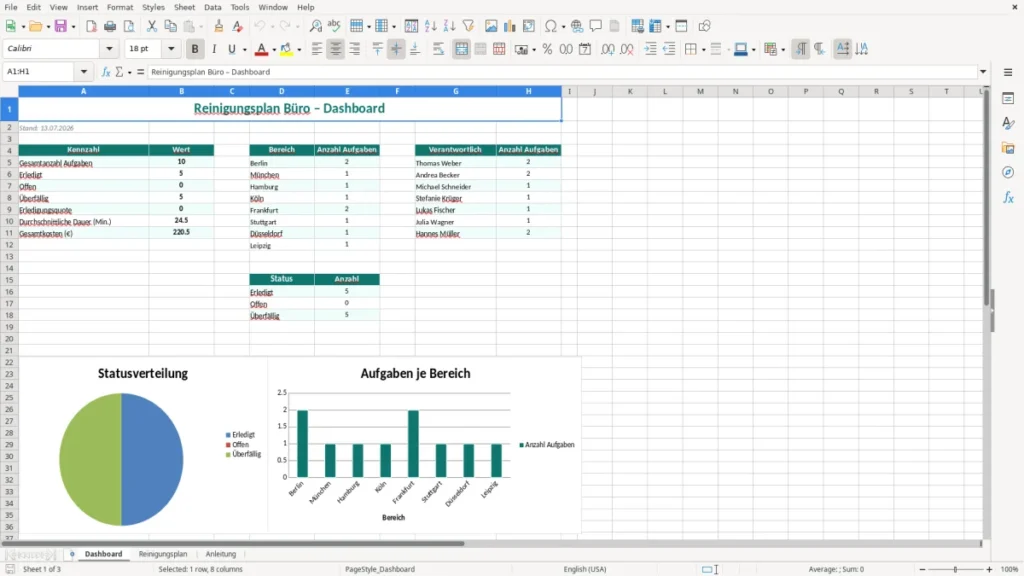This screenshot has width=1024, height=576.
Task: Click the zoom in plus button
Action: 989,569
